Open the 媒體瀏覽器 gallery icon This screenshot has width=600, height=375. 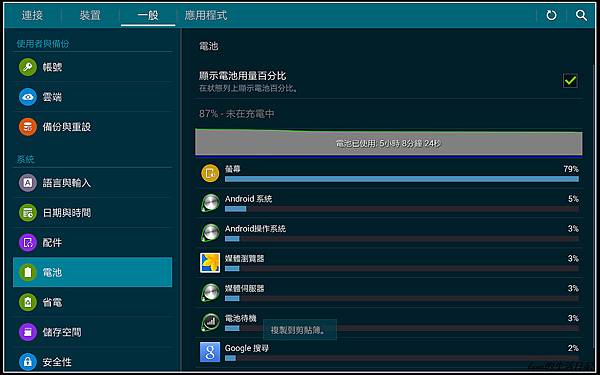(210, 262)
